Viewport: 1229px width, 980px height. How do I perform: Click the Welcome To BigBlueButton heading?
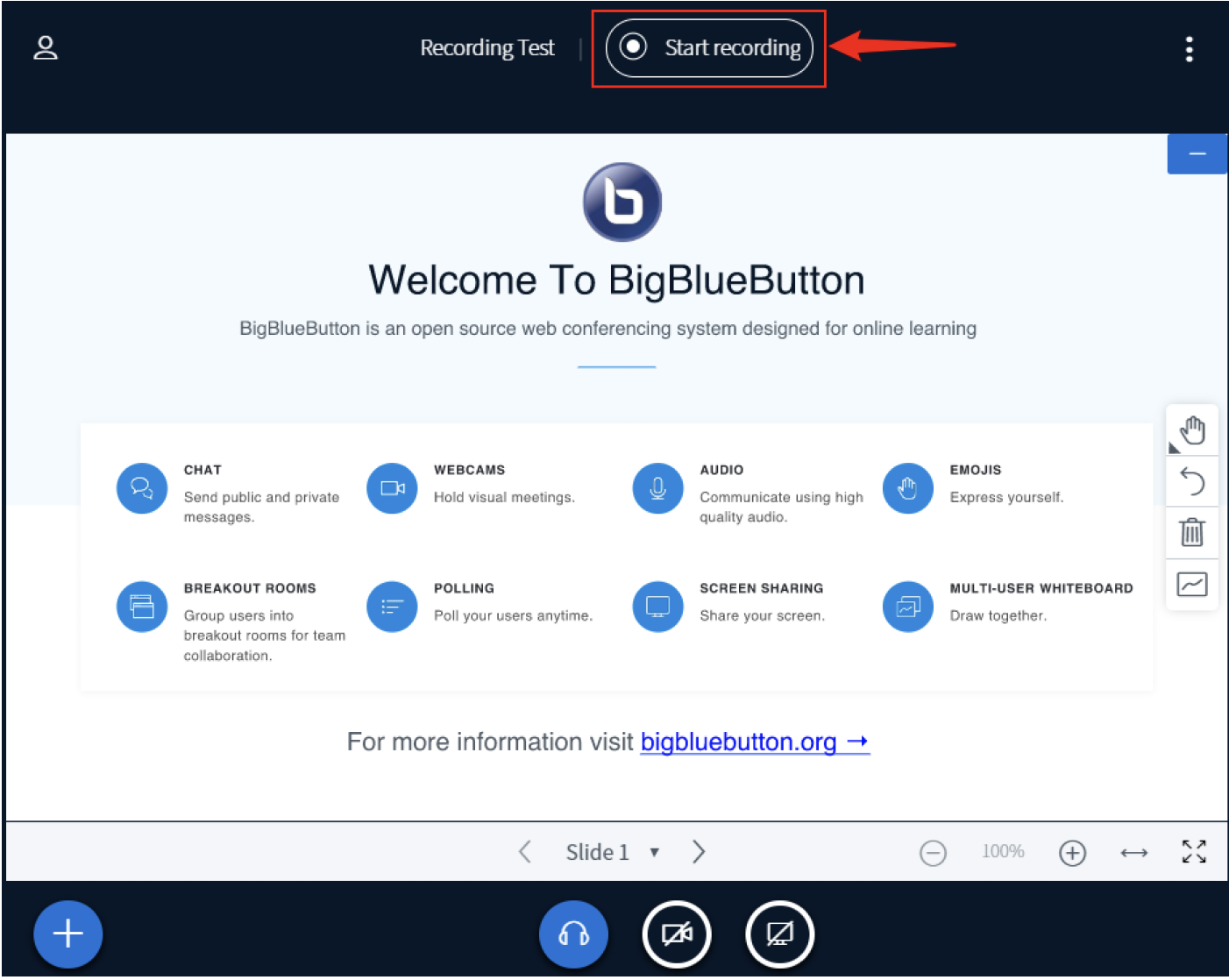point(616,281)
